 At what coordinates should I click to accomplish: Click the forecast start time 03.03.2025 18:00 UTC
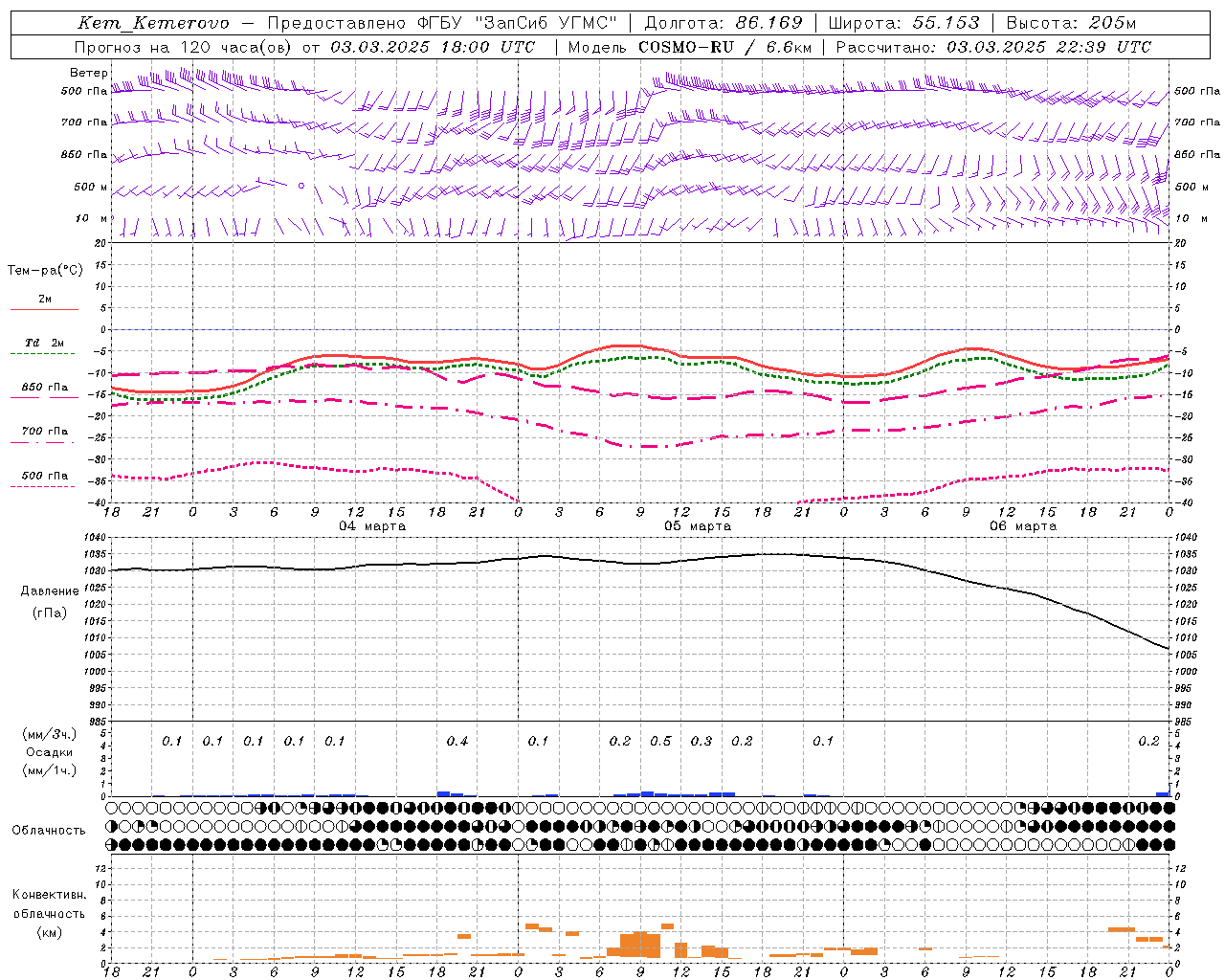pyautogui.click(x=433, y=47)
